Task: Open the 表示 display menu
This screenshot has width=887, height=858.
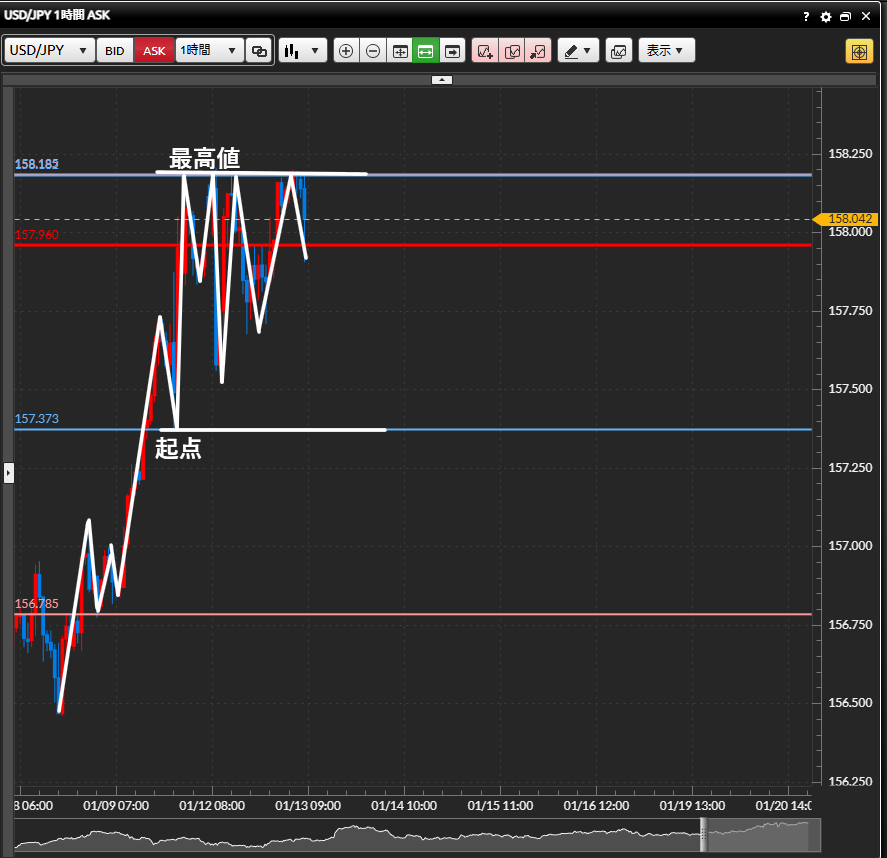Action: [666, 51]
